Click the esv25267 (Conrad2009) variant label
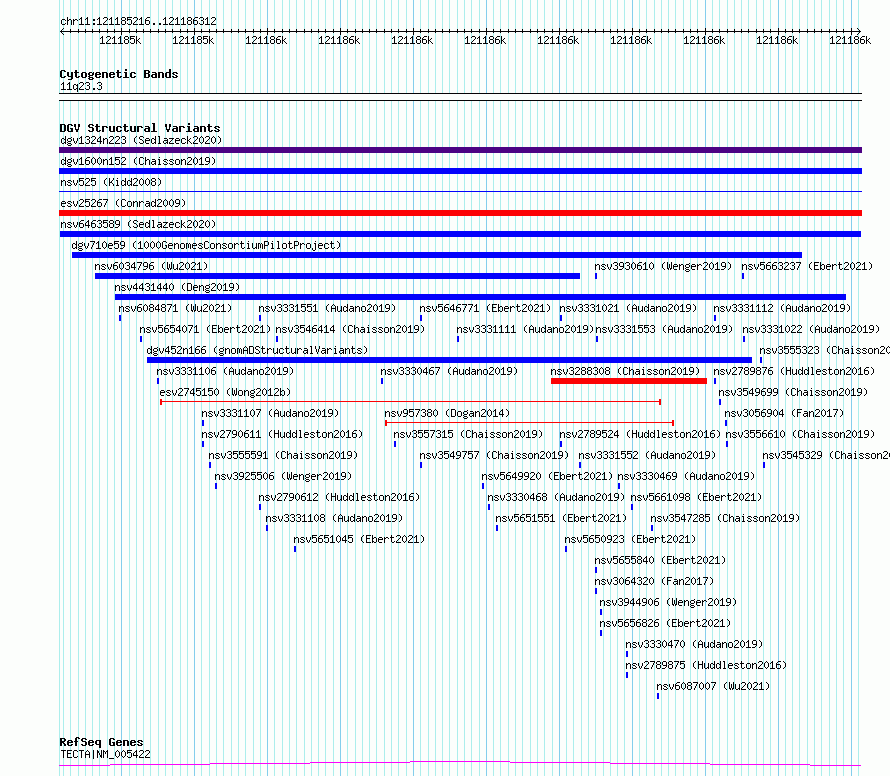The image size is (890, 776). (x=123, y=203)
